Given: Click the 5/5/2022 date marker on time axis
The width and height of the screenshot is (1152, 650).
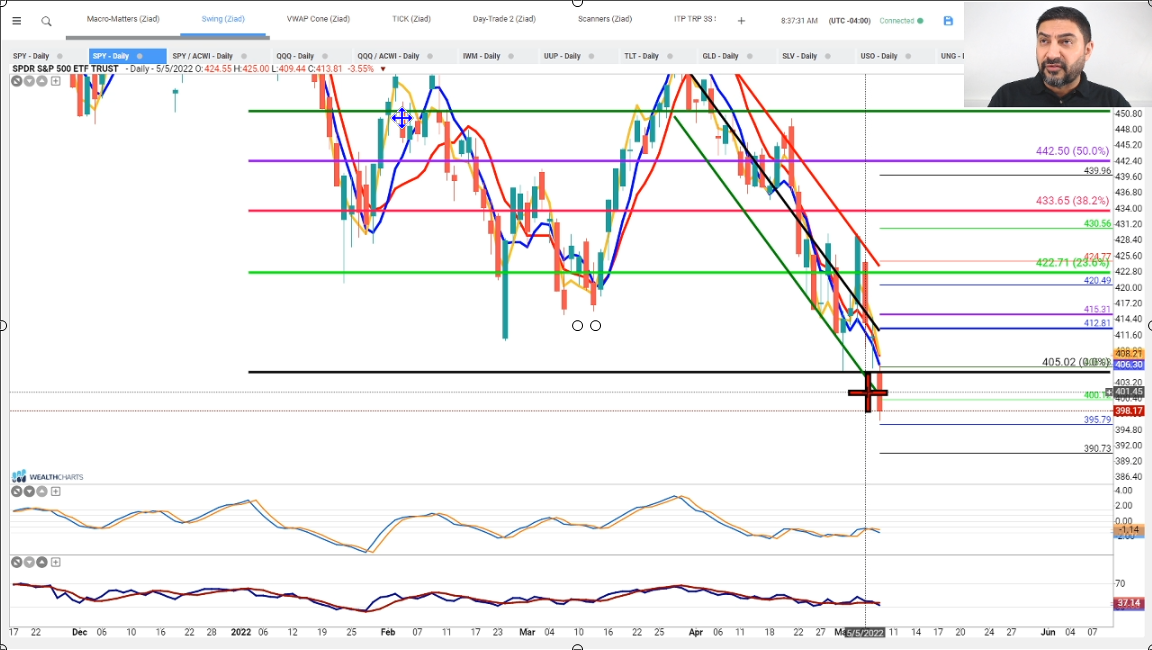Looking at the screenshot, I should click(865, 632).
